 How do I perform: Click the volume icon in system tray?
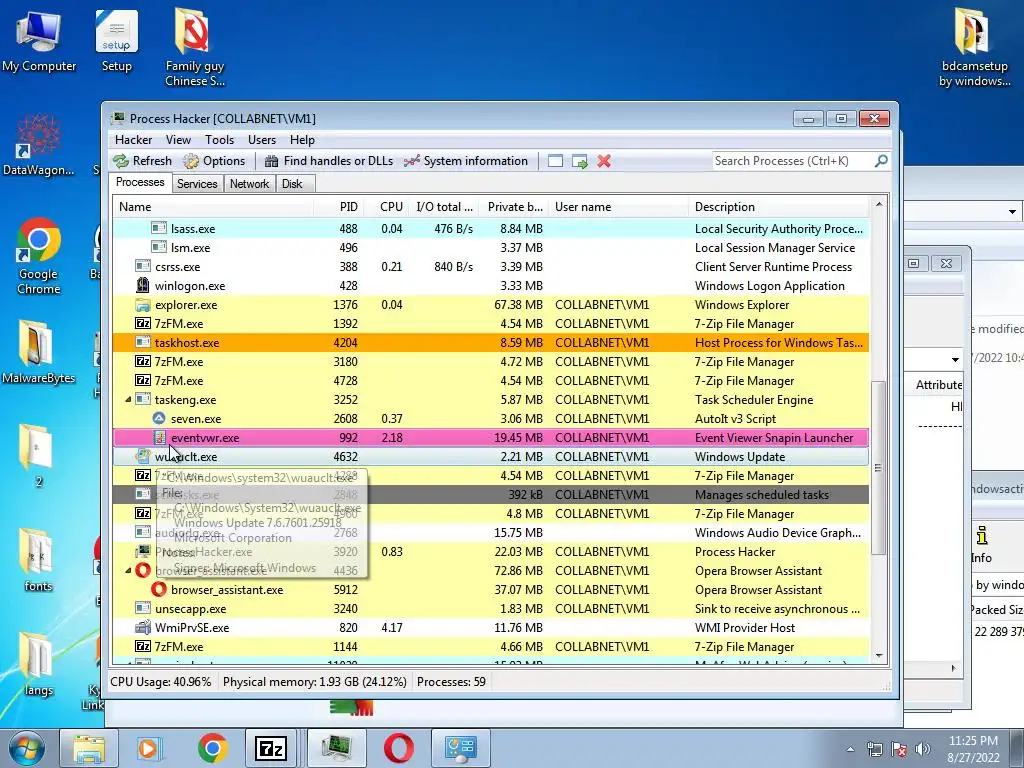(923, 749)
